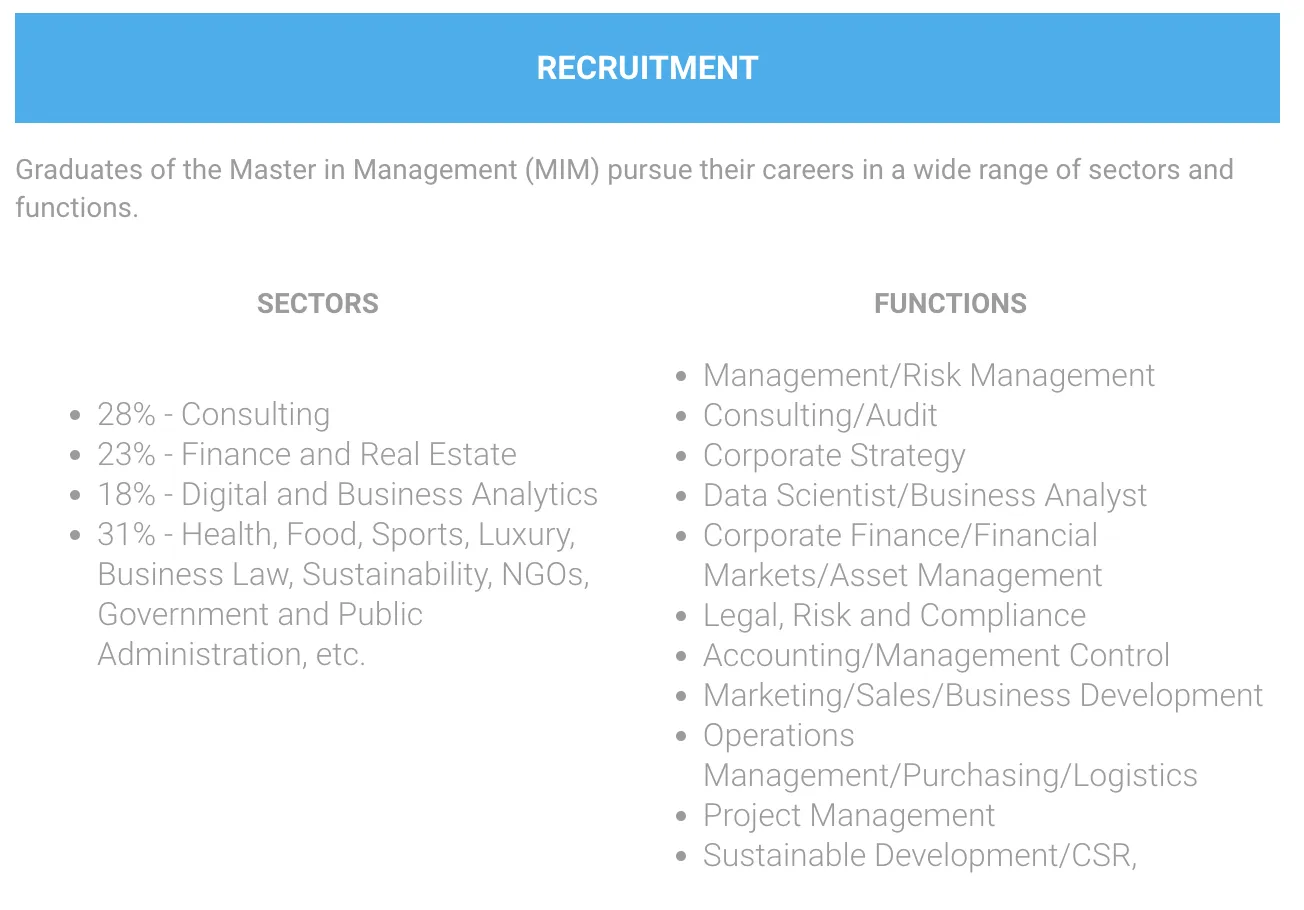The image size is (1304, 910).
Task: Click Management/Risk Management item
Action: 928,375
